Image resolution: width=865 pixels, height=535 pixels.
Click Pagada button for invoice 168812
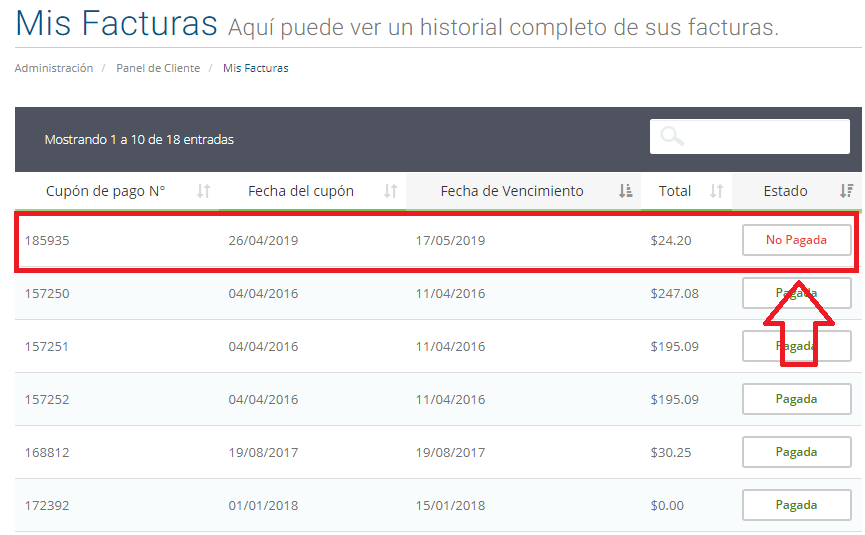pos(797,452)
